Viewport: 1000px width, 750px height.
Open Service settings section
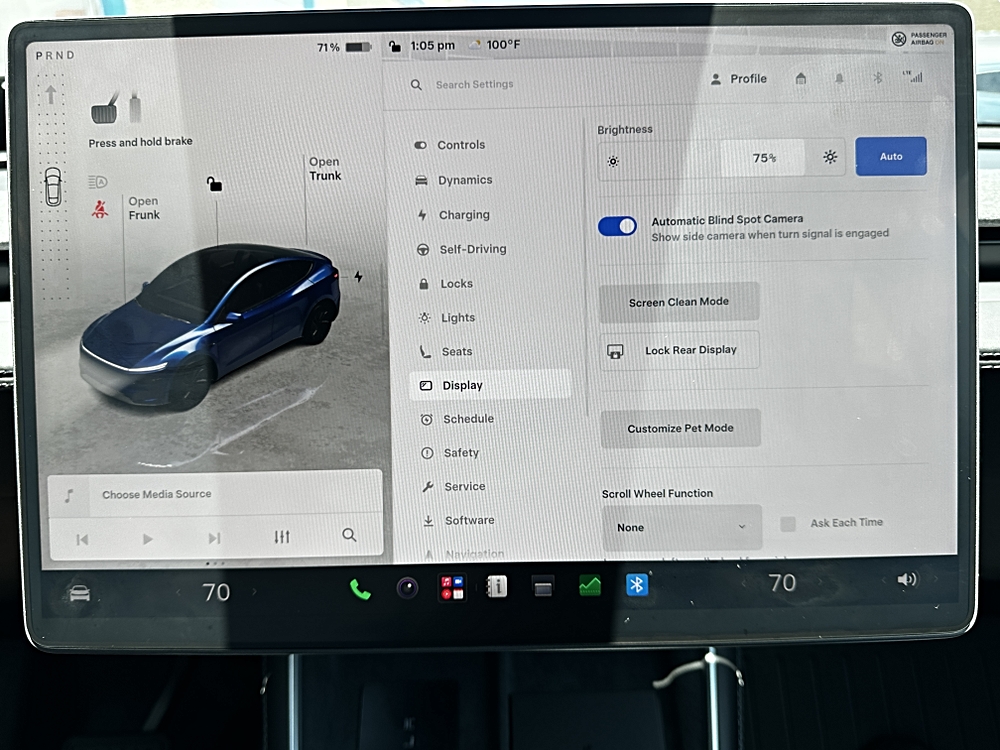(x=453, y=487)
